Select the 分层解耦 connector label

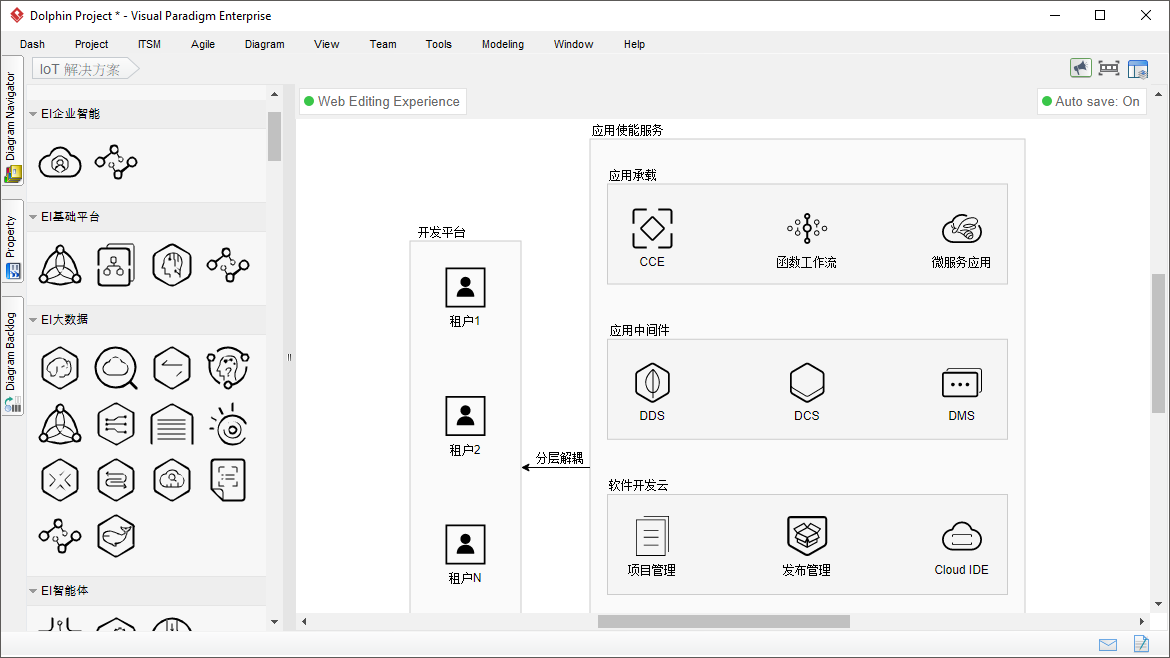[x=560, y=458]
